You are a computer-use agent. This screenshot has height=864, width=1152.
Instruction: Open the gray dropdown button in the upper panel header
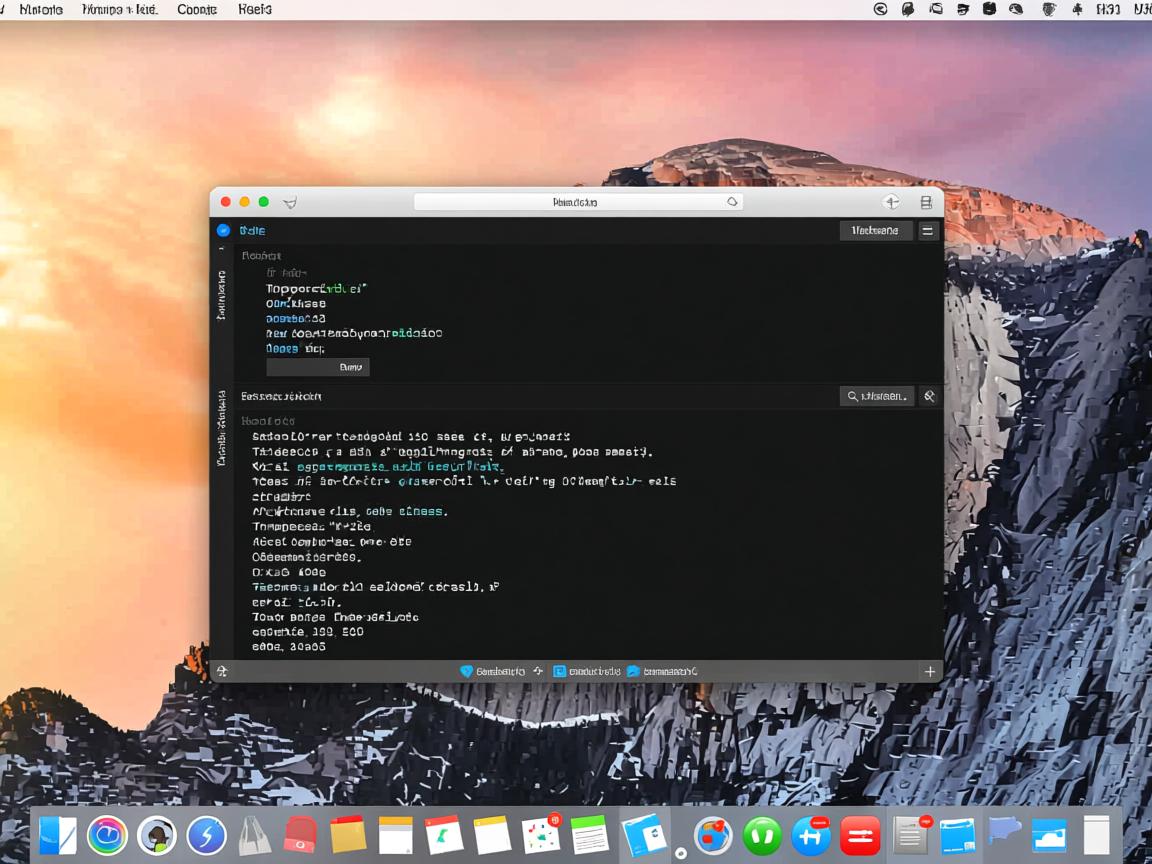[875, 230]
